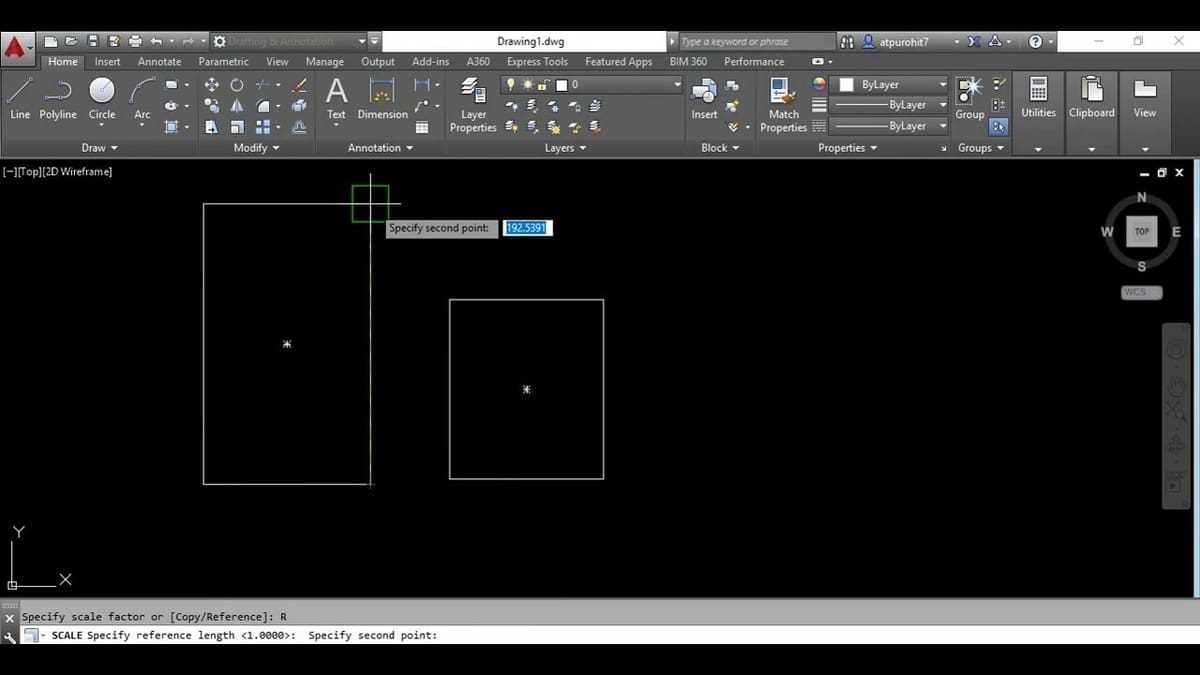Click the Copy tool icon
The image size is (1200, 675).
211,106
